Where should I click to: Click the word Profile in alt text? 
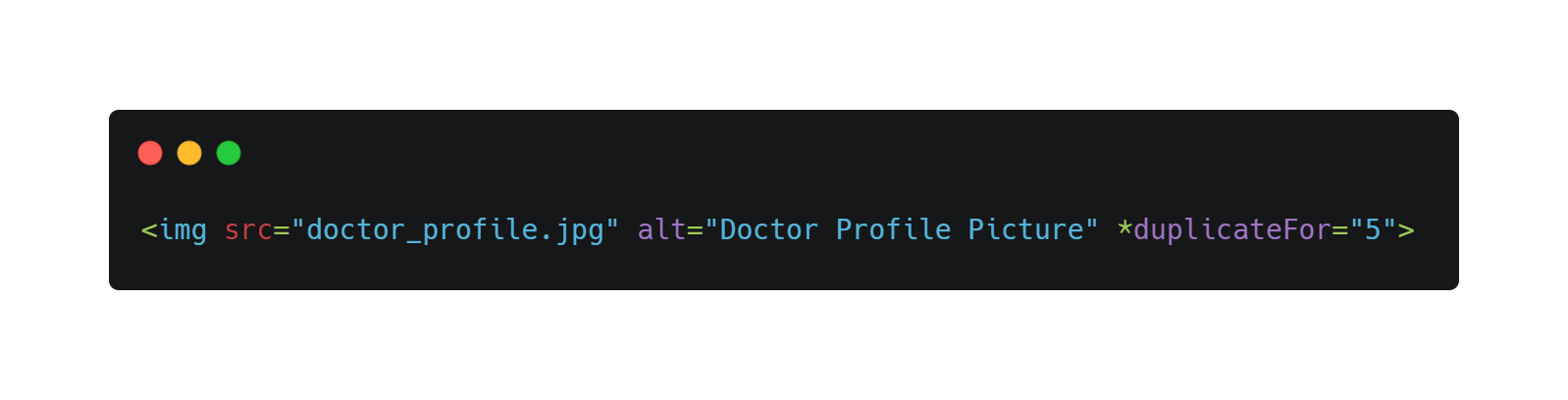click(x=894, y=229)
